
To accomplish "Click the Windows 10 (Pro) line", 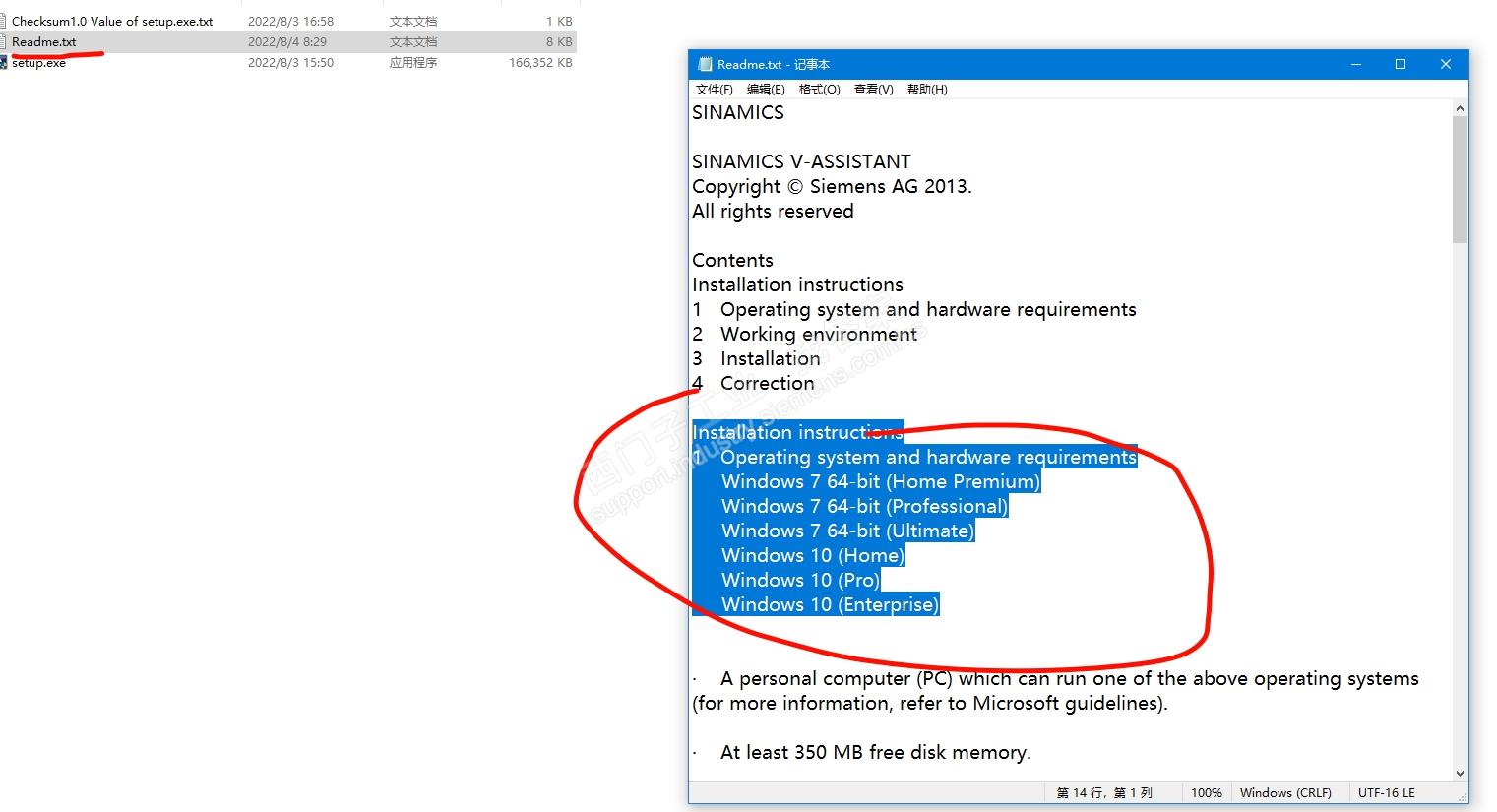I will click(800, 580).
